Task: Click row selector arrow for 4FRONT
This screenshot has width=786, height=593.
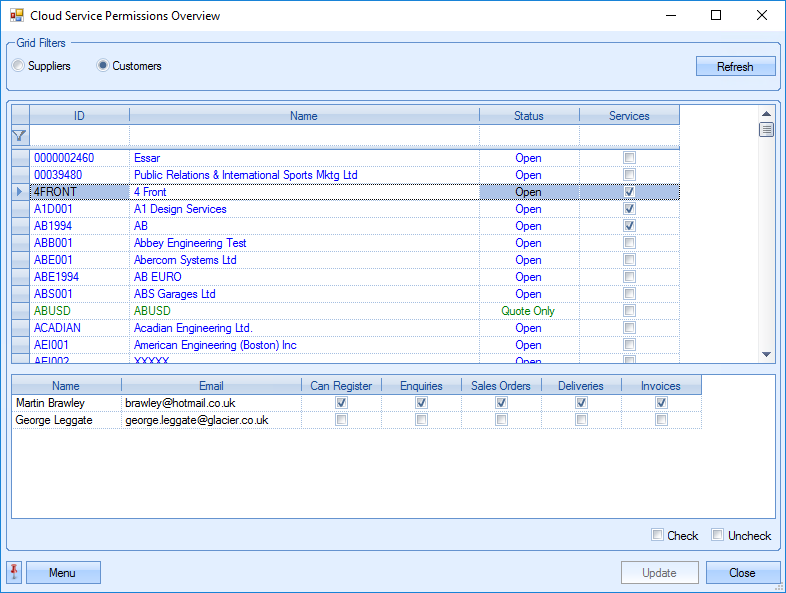Action: pyautogui.click(x=19, y=192)
